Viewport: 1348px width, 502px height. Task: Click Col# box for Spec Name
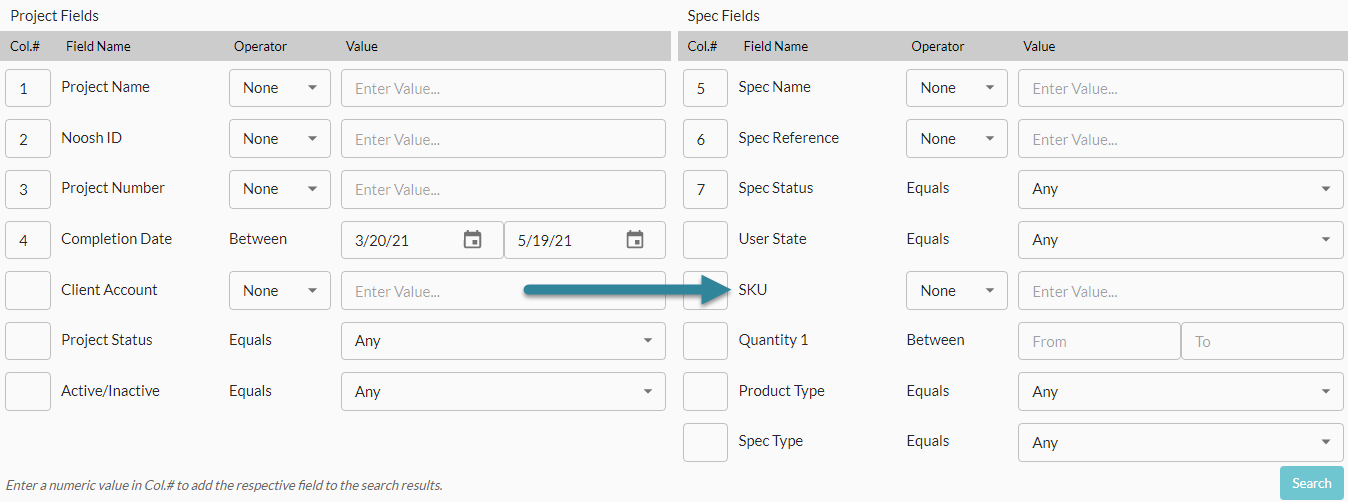click(705, 88)
